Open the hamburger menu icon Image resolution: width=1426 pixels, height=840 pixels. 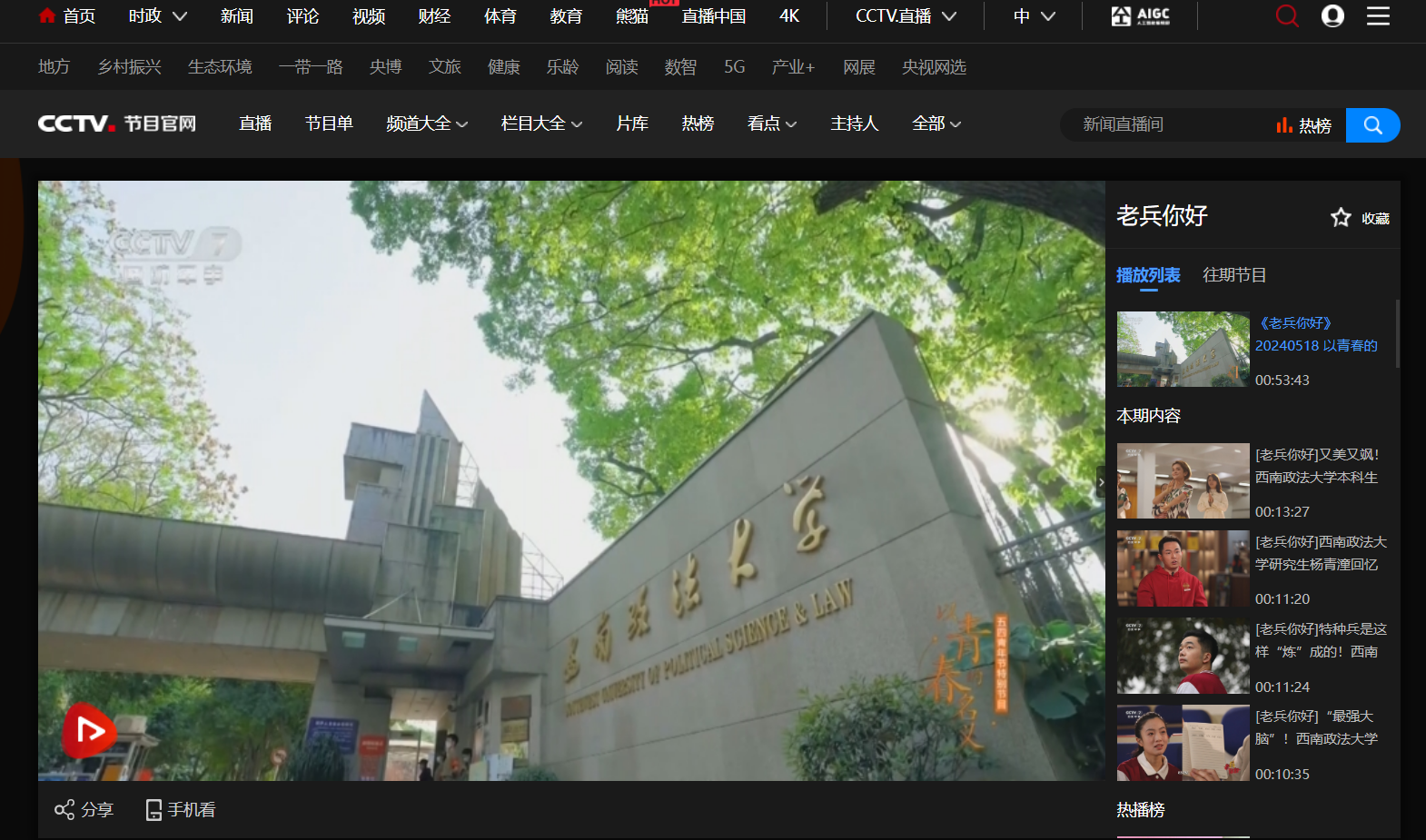tap(1378, 16)
